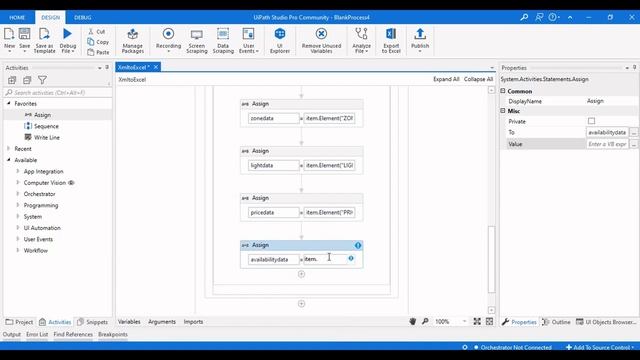Open Manage Packages
The height and width of the screenshot is (360, 640).
pos(133,40)
